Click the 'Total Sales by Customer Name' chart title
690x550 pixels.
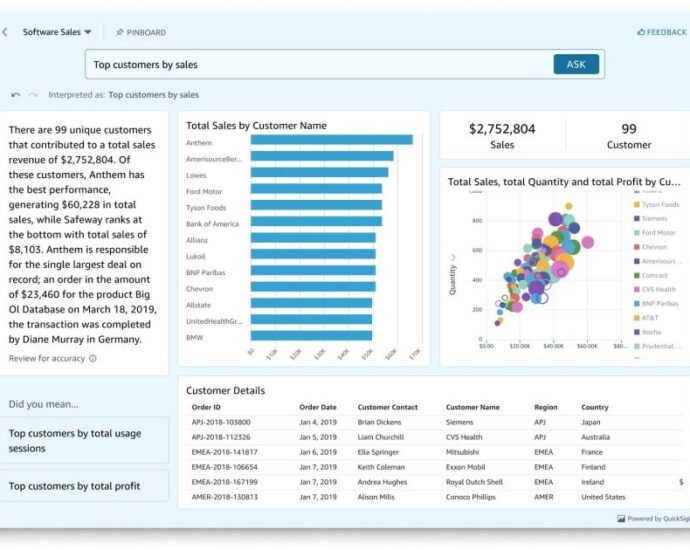(x=256, y=126)
